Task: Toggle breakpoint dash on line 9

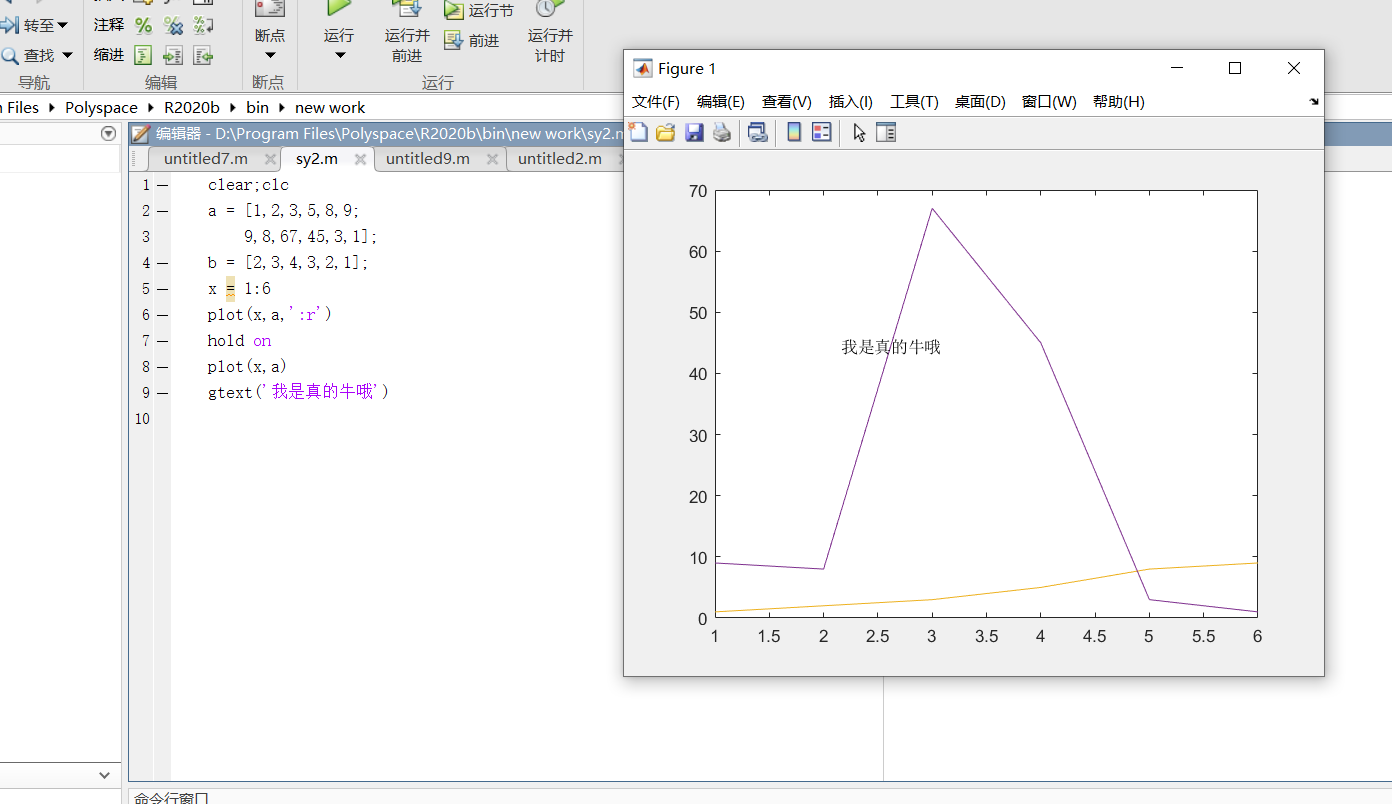Action: pyautogui.click(x=162, y=393)
